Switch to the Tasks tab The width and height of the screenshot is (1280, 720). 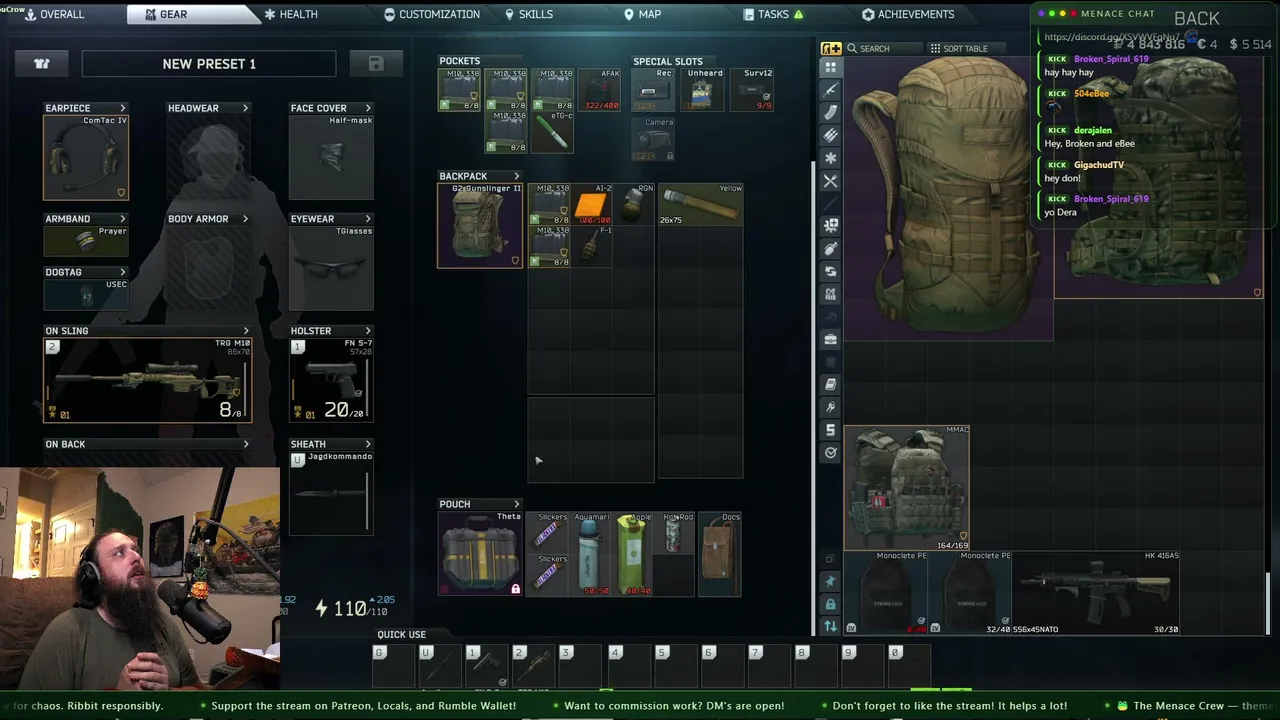(774, 14)
